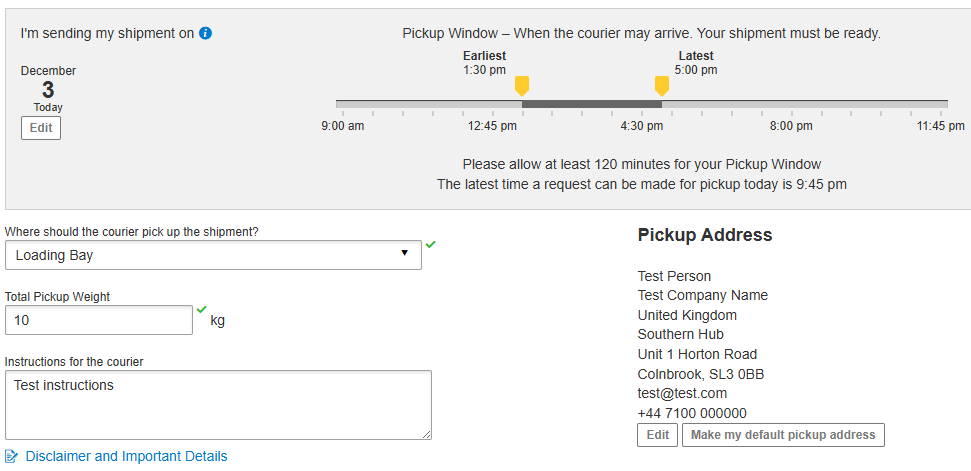Click into the courier instructions text area
Screen dimensions: 971x471
pos(218,404)
